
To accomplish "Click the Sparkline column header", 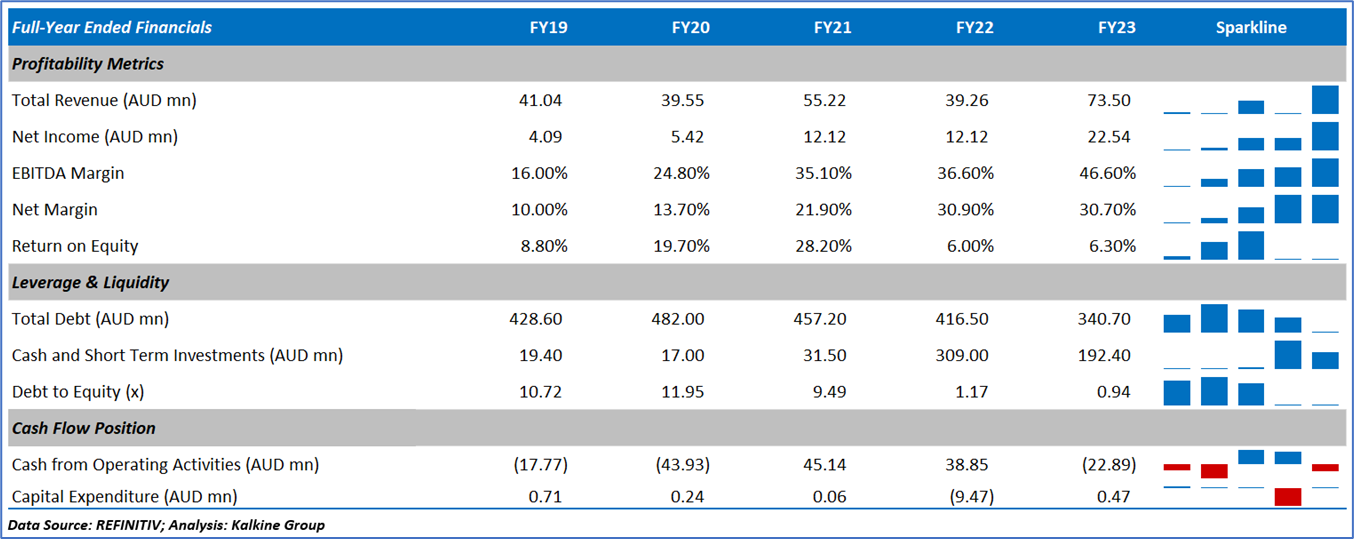I will (1251, 28).
